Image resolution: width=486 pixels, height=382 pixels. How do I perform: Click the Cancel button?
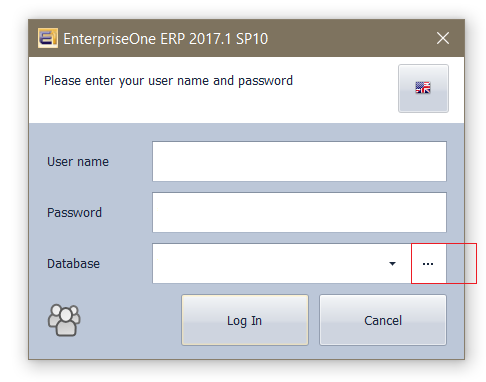pos(383,320)
